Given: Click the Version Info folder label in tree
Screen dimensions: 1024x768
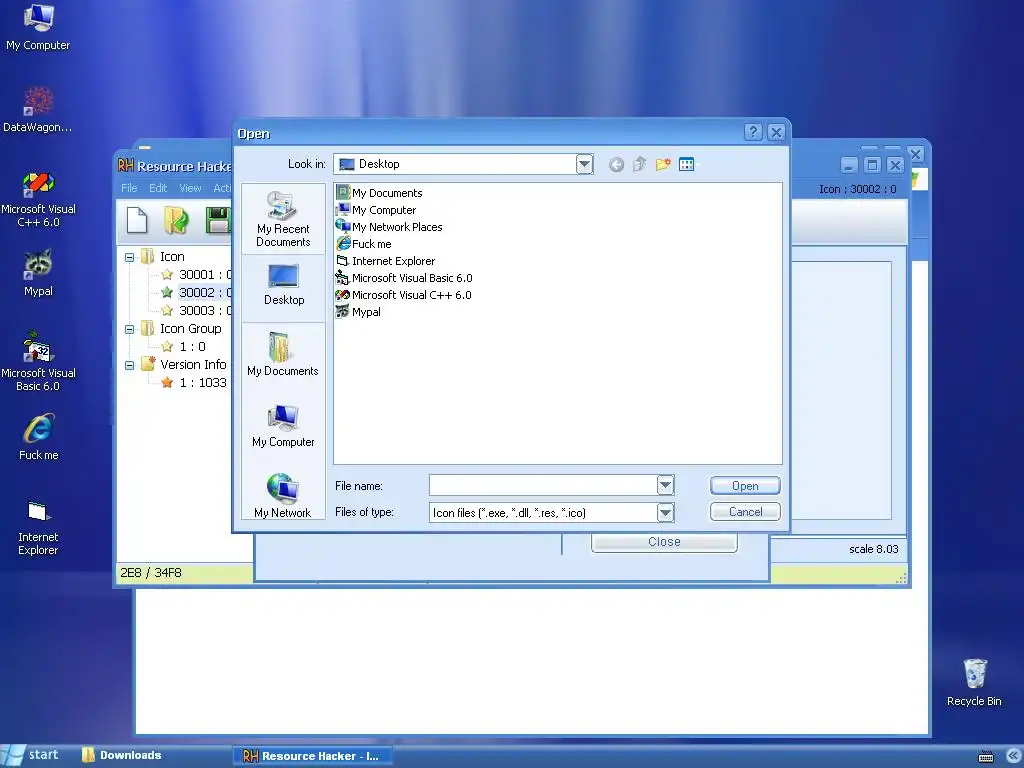Looking at the screenshot, I should [x=193, y=364].
